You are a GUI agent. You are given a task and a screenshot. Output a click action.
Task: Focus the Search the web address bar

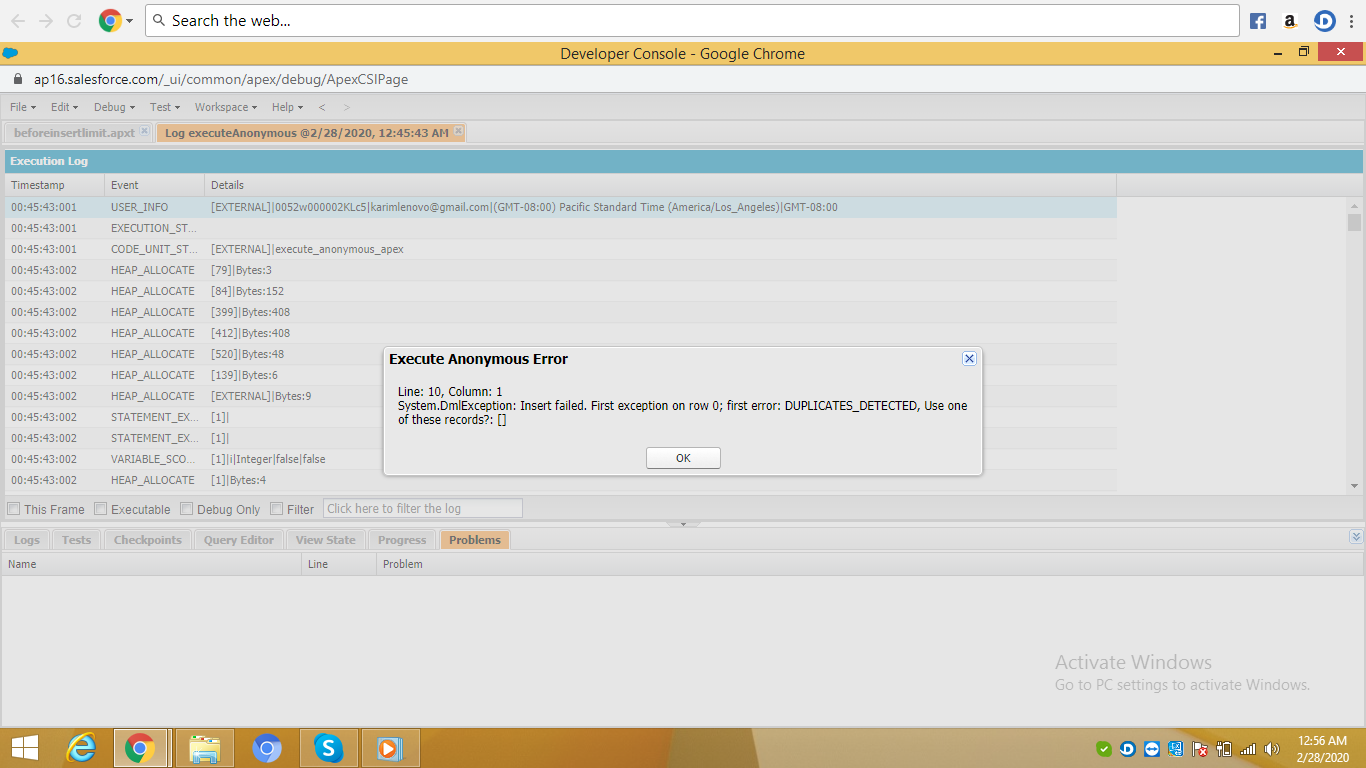tap(692, 20)
